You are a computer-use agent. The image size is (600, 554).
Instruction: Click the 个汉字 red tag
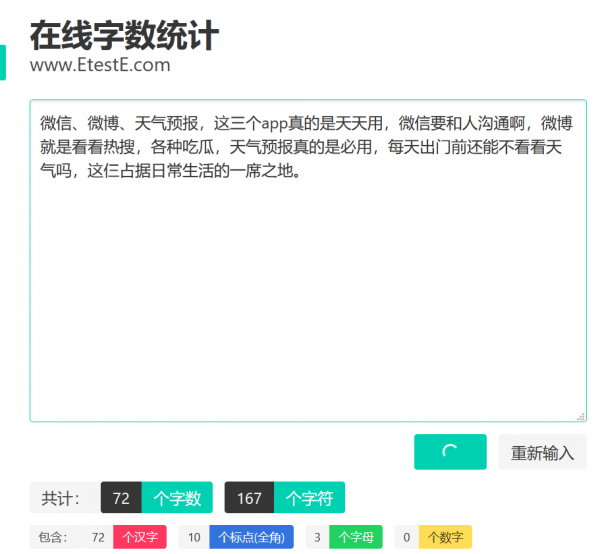tap(140, 537)
